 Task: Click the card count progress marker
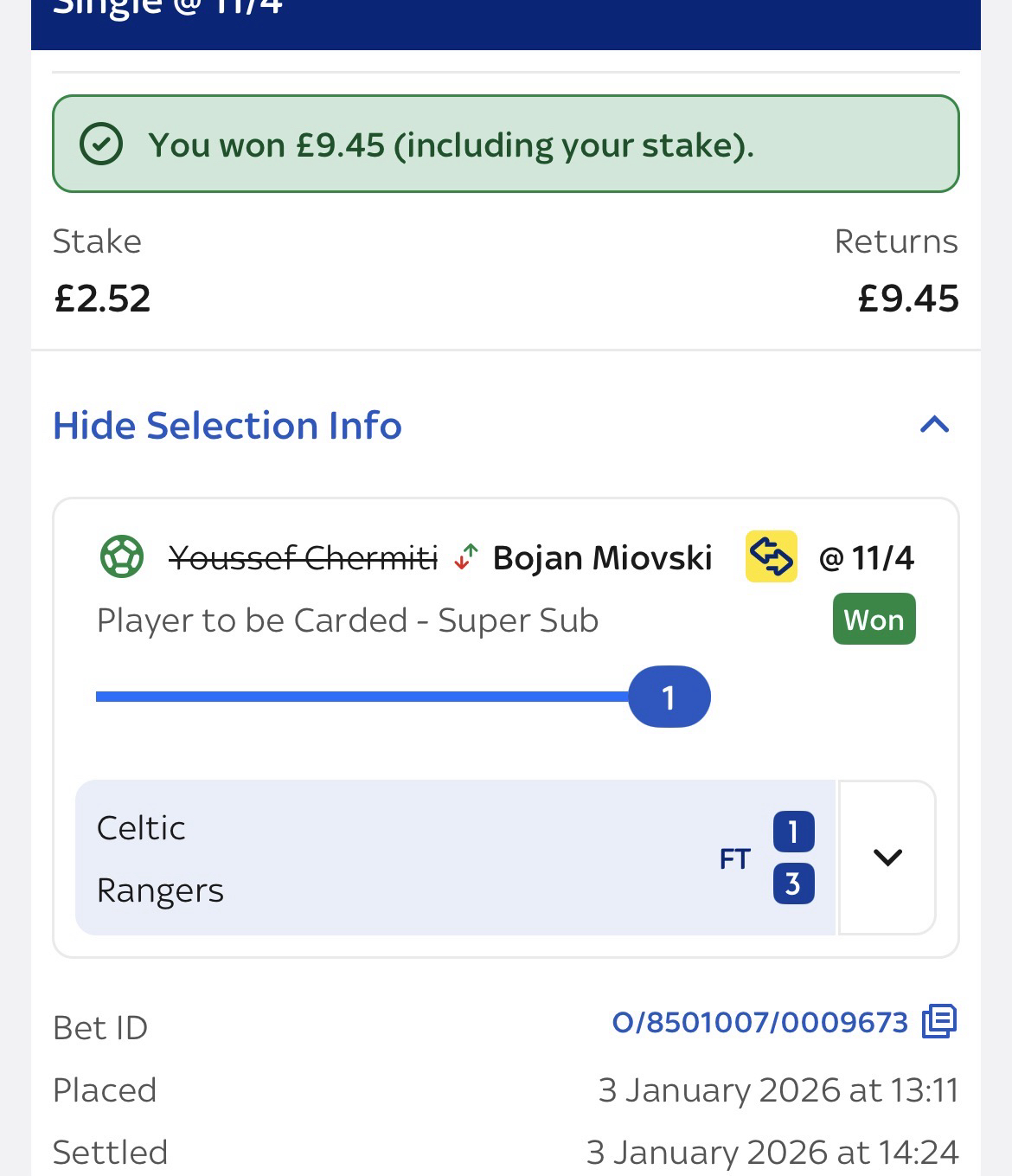(669, 697)
